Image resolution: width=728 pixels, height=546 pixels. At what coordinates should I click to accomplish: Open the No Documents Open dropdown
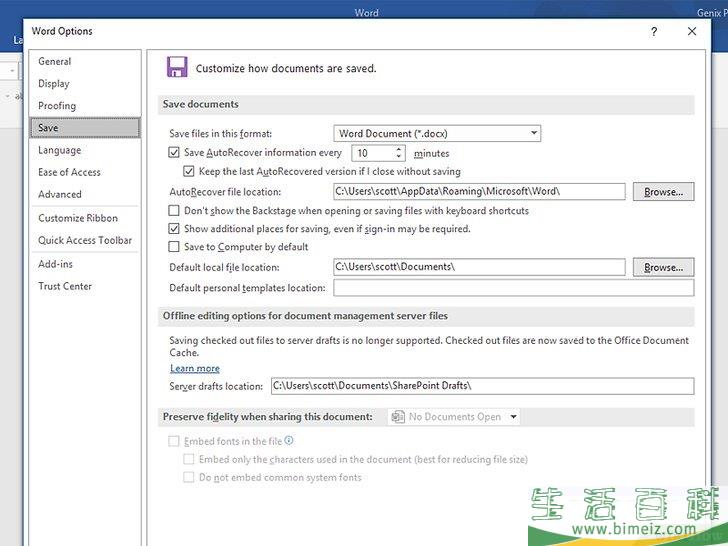coord(454,417)
